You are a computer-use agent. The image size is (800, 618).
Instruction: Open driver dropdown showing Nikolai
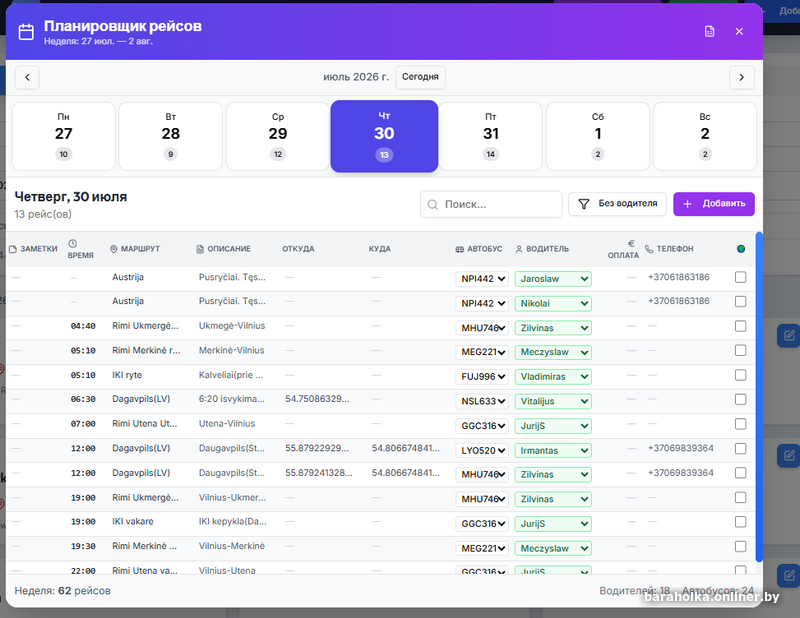[553, 304]
